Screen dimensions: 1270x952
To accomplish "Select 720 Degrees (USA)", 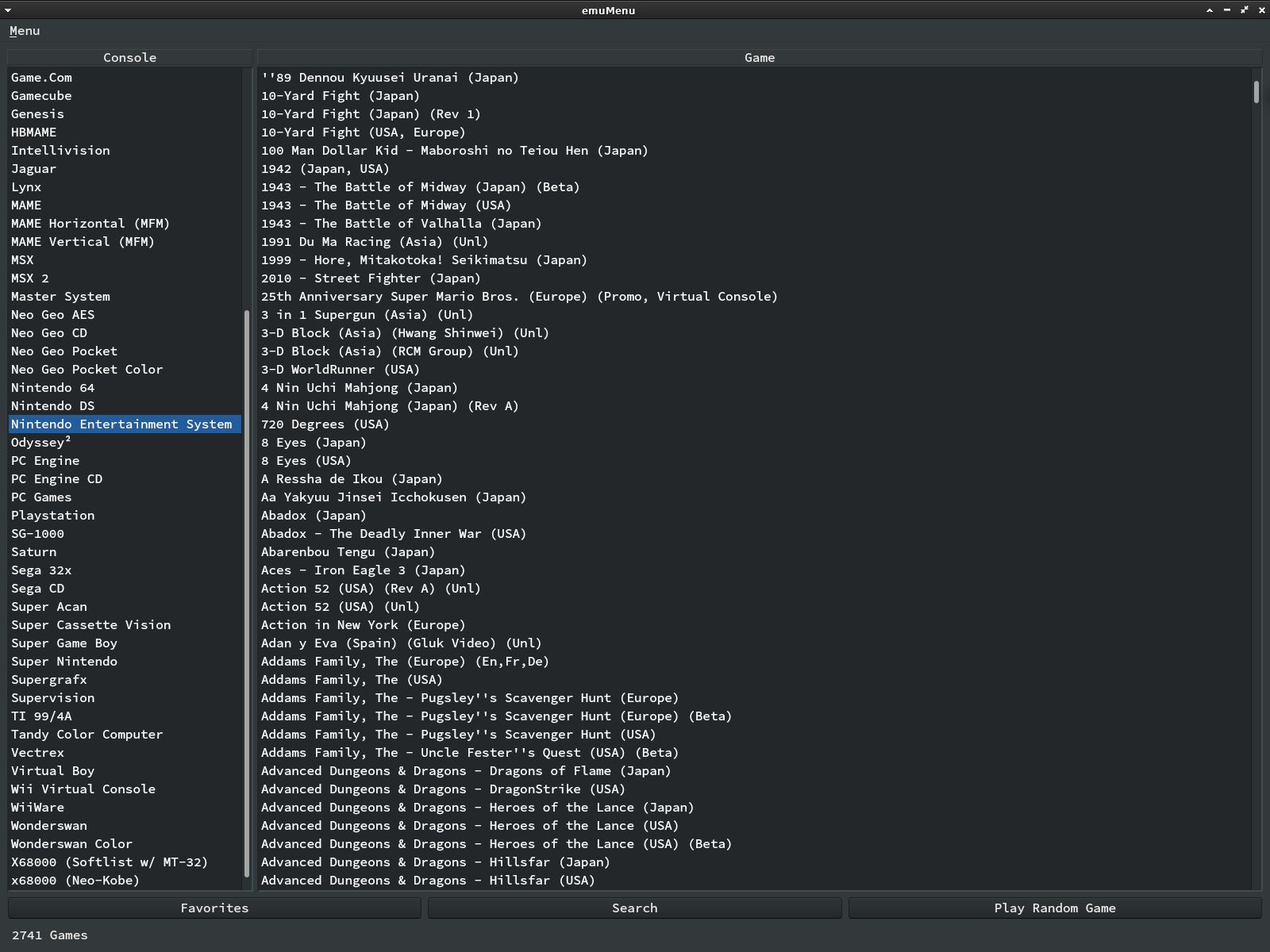I will pyautogui.click(x=755, y=424).
